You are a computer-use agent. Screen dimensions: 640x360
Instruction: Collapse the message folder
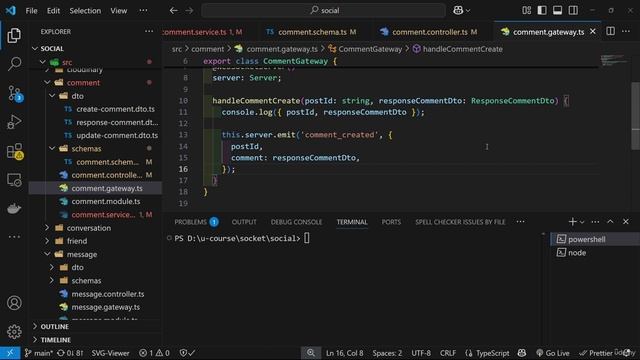pos(47,254)
